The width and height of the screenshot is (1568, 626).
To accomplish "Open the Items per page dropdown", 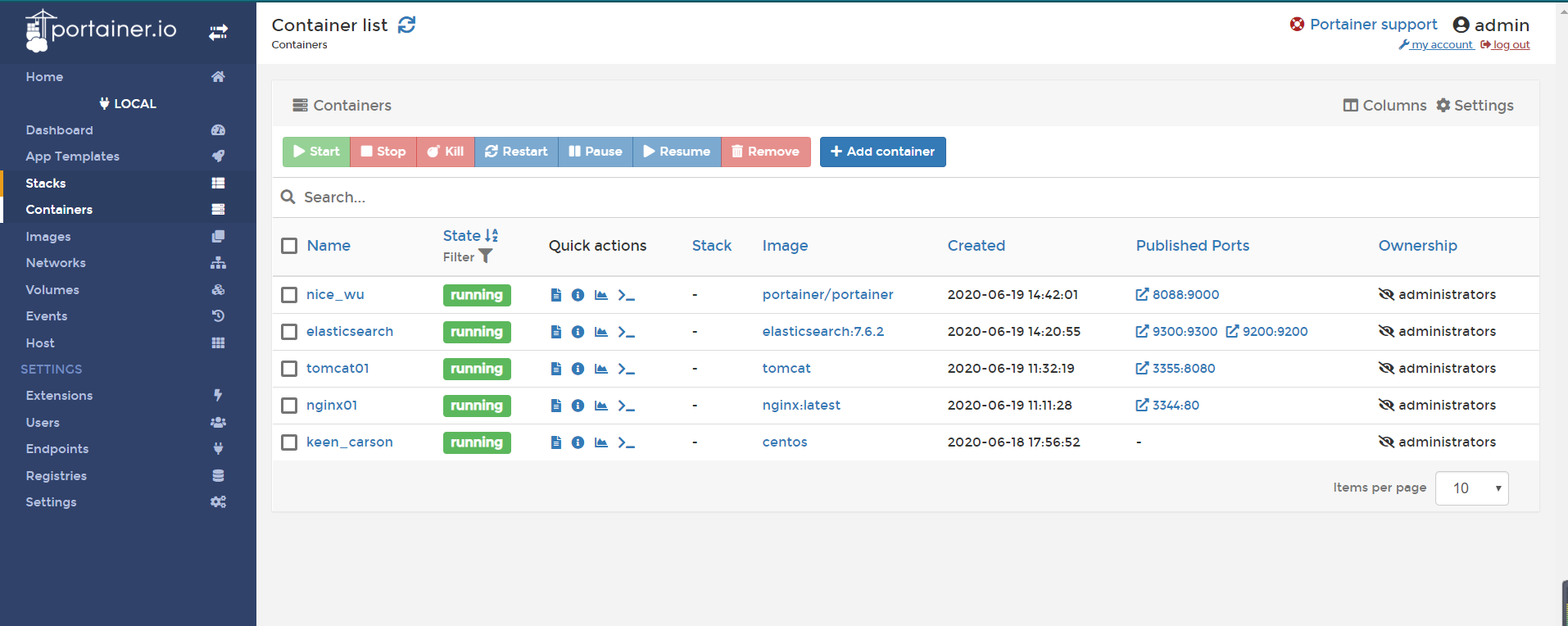I will 1471,488.
